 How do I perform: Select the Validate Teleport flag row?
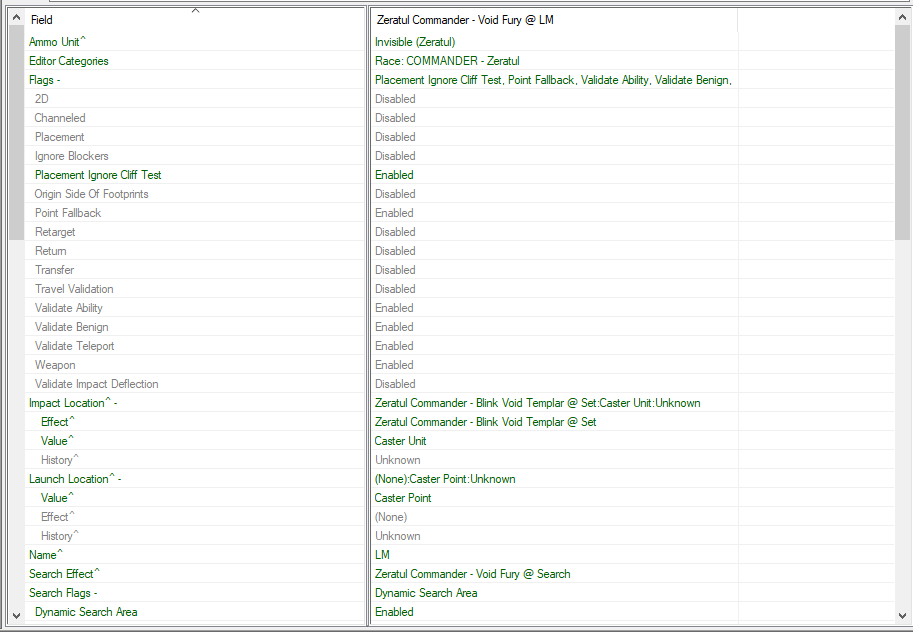[194, 346]
